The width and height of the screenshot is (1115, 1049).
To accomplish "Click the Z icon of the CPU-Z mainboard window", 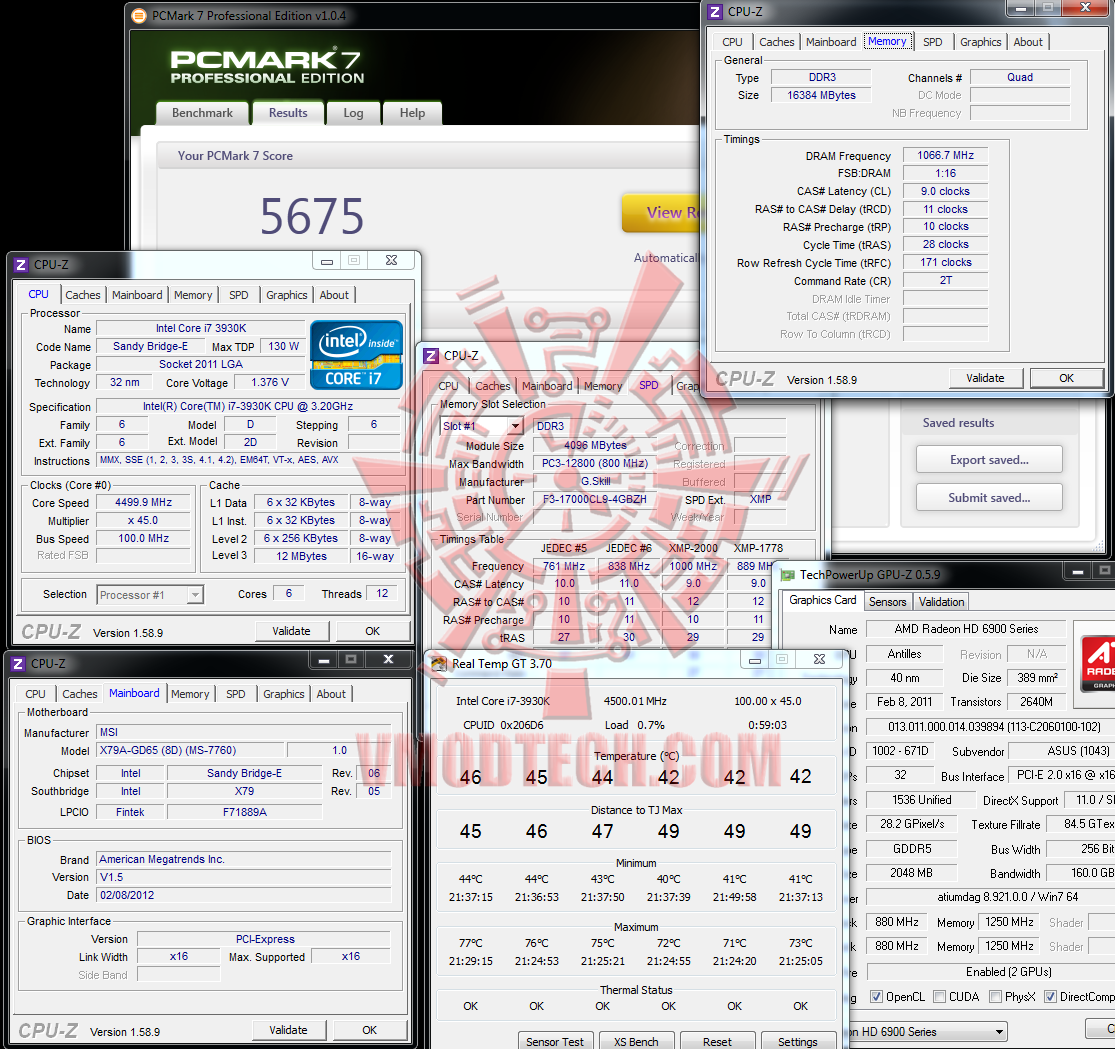I will point(18,664).
